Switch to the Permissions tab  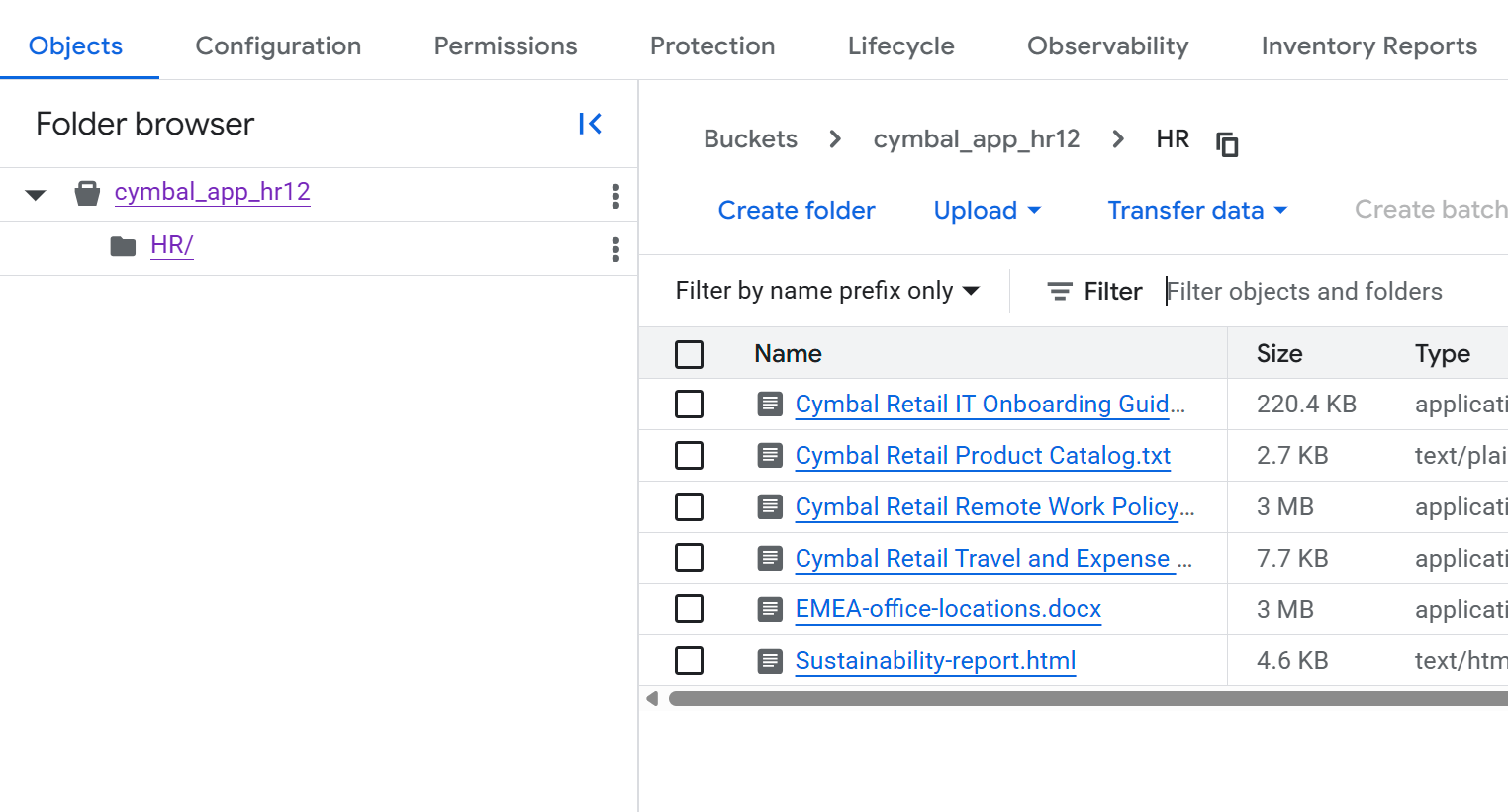[505, 46]
